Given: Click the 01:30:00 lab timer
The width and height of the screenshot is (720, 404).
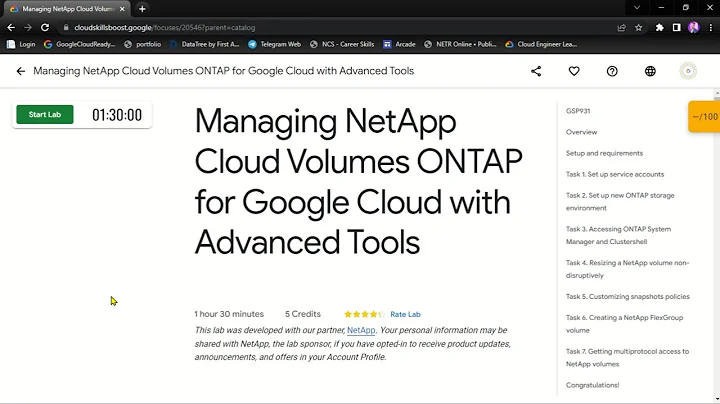Looking at the screenshot, I should [117, 115].
